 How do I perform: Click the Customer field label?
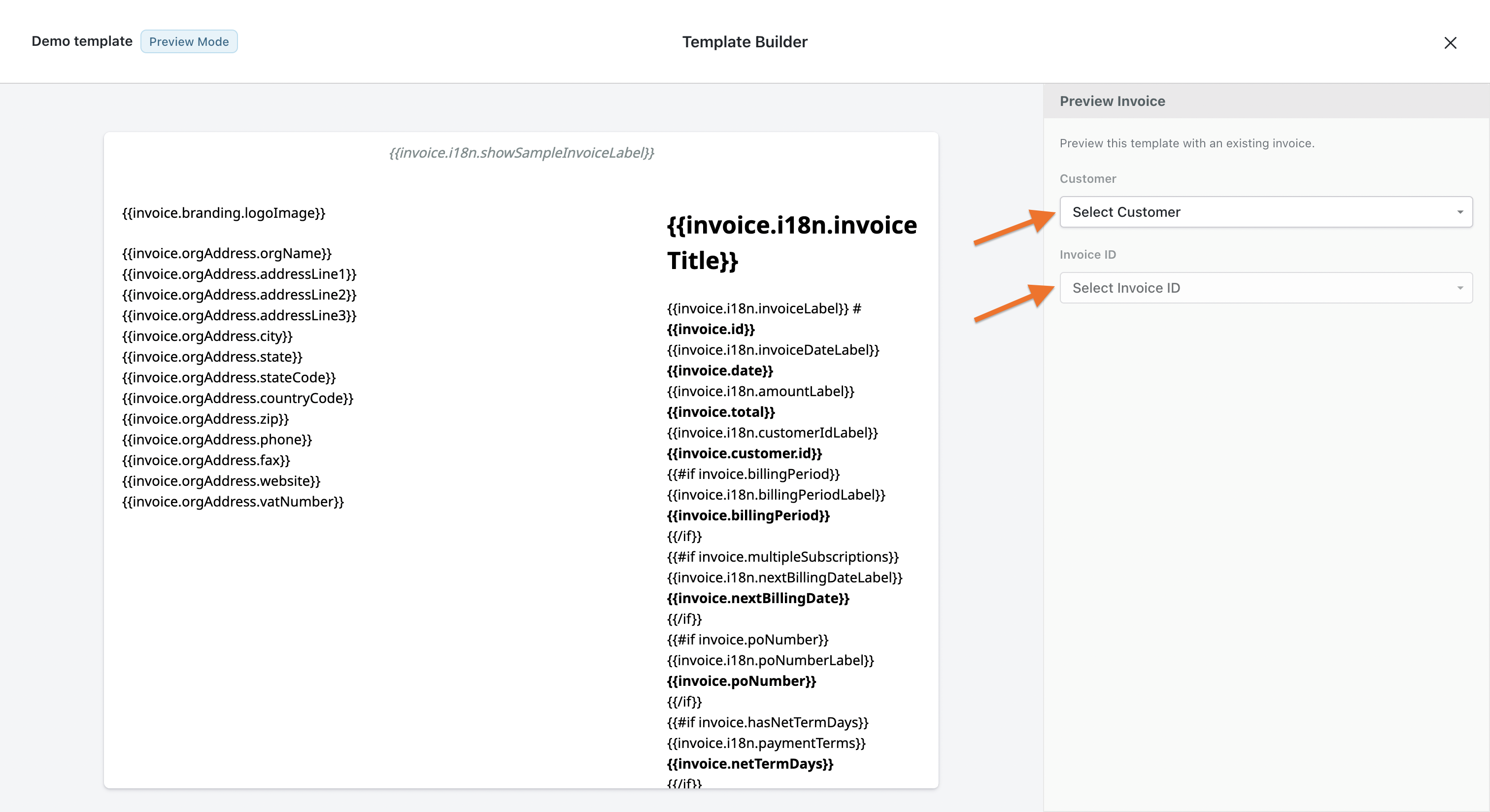(x=1087, y=179)
